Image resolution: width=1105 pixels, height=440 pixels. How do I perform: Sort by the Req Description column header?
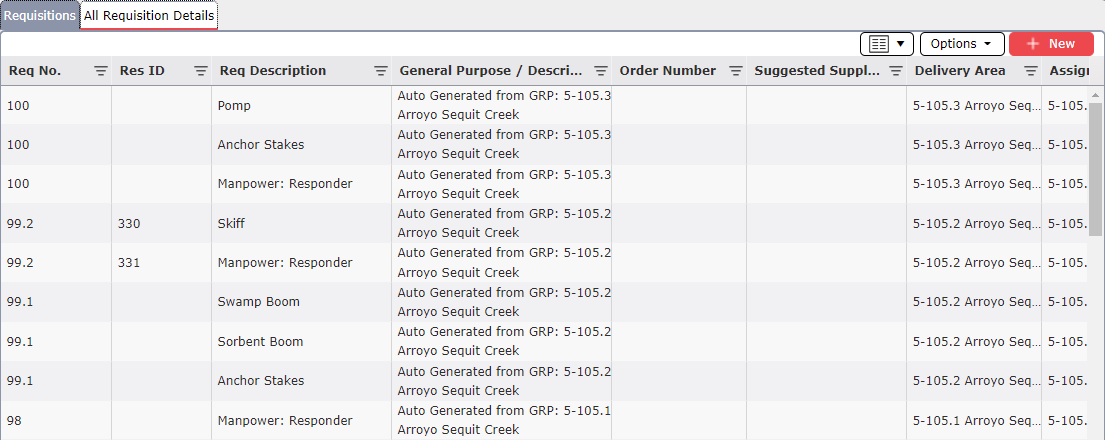273,71
